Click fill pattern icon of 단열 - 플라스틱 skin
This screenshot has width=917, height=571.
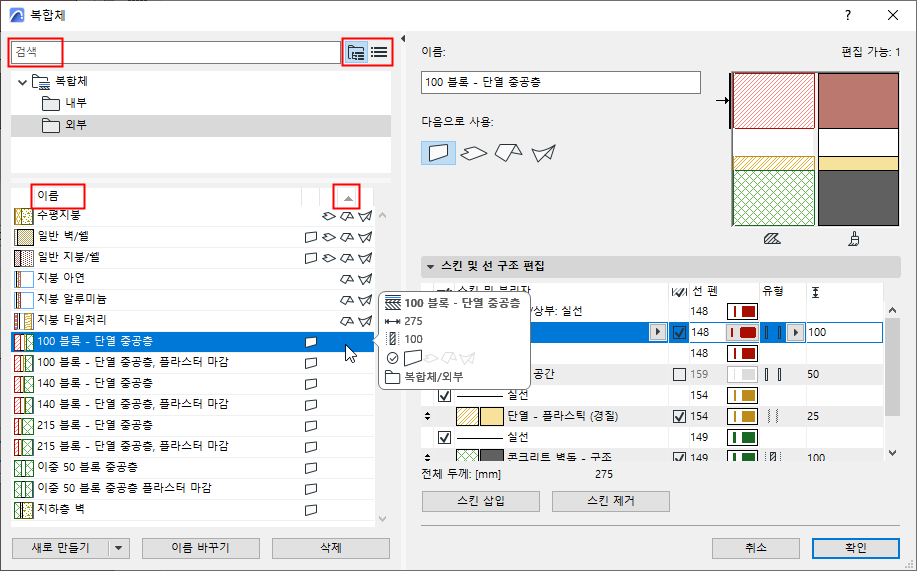pyautogui.click(x=467, y=416)
